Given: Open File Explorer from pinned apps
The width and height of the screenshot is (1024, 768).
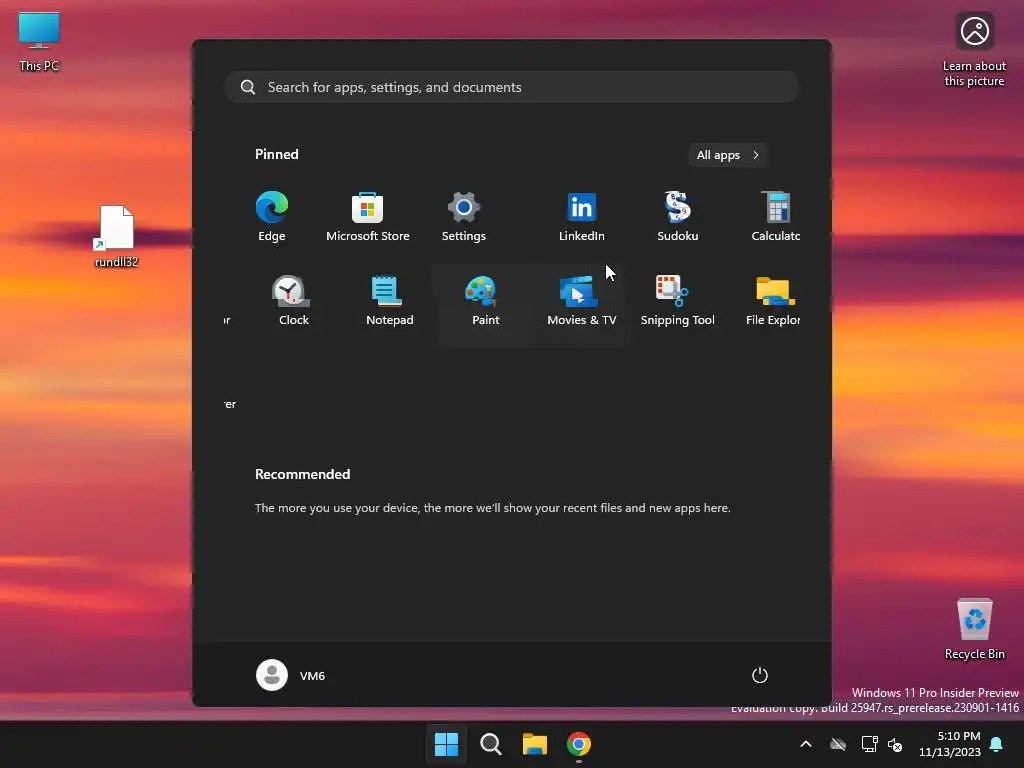Looking at the screenshot, I should [x=773, y=300].
